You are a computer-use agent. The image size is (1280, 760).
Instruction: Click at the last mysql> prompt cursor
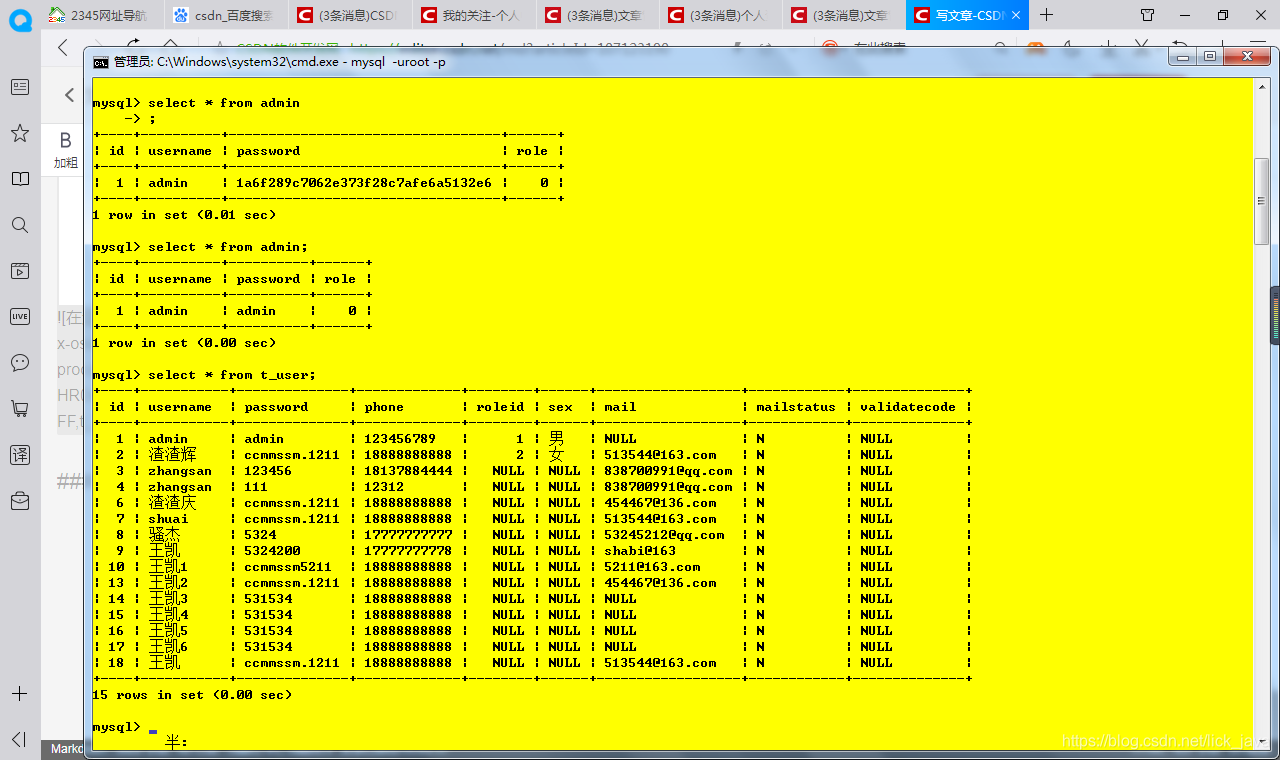pyautogui.click(x=153, y=730)
